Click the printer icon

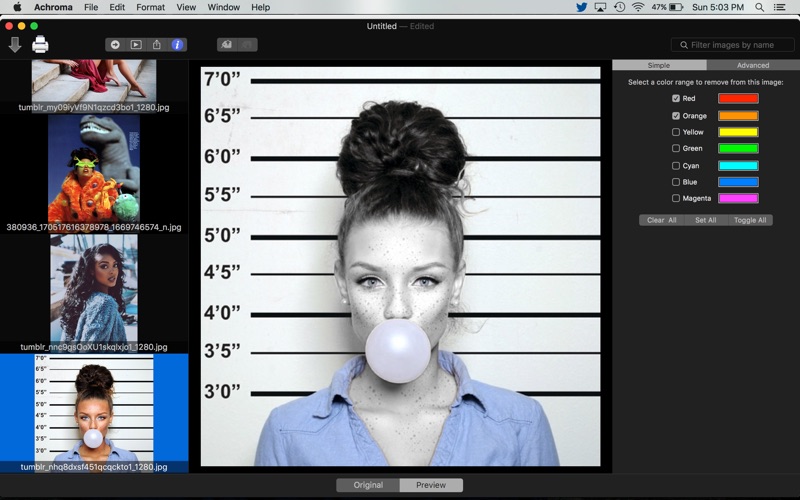[x=40, y=45]
